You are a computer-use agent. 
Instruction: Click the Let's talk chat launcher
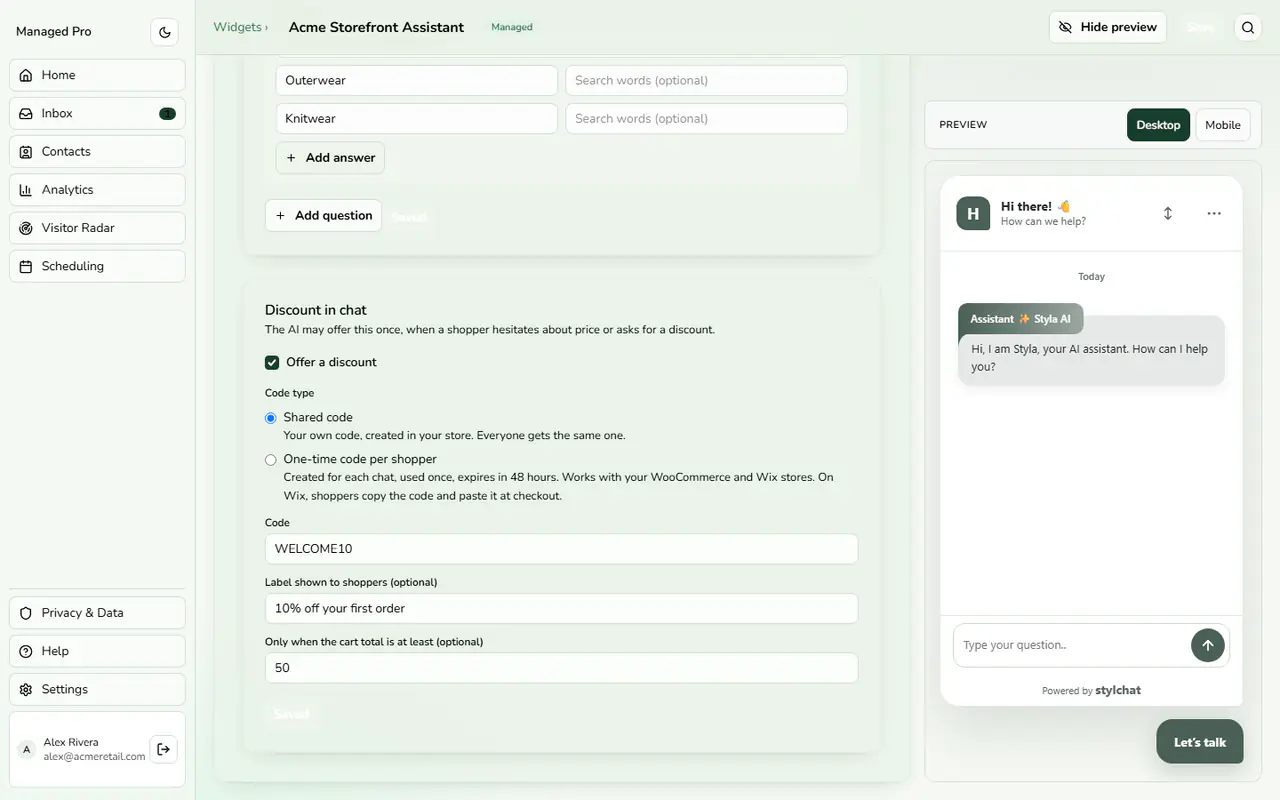[x=1200, y=742]
